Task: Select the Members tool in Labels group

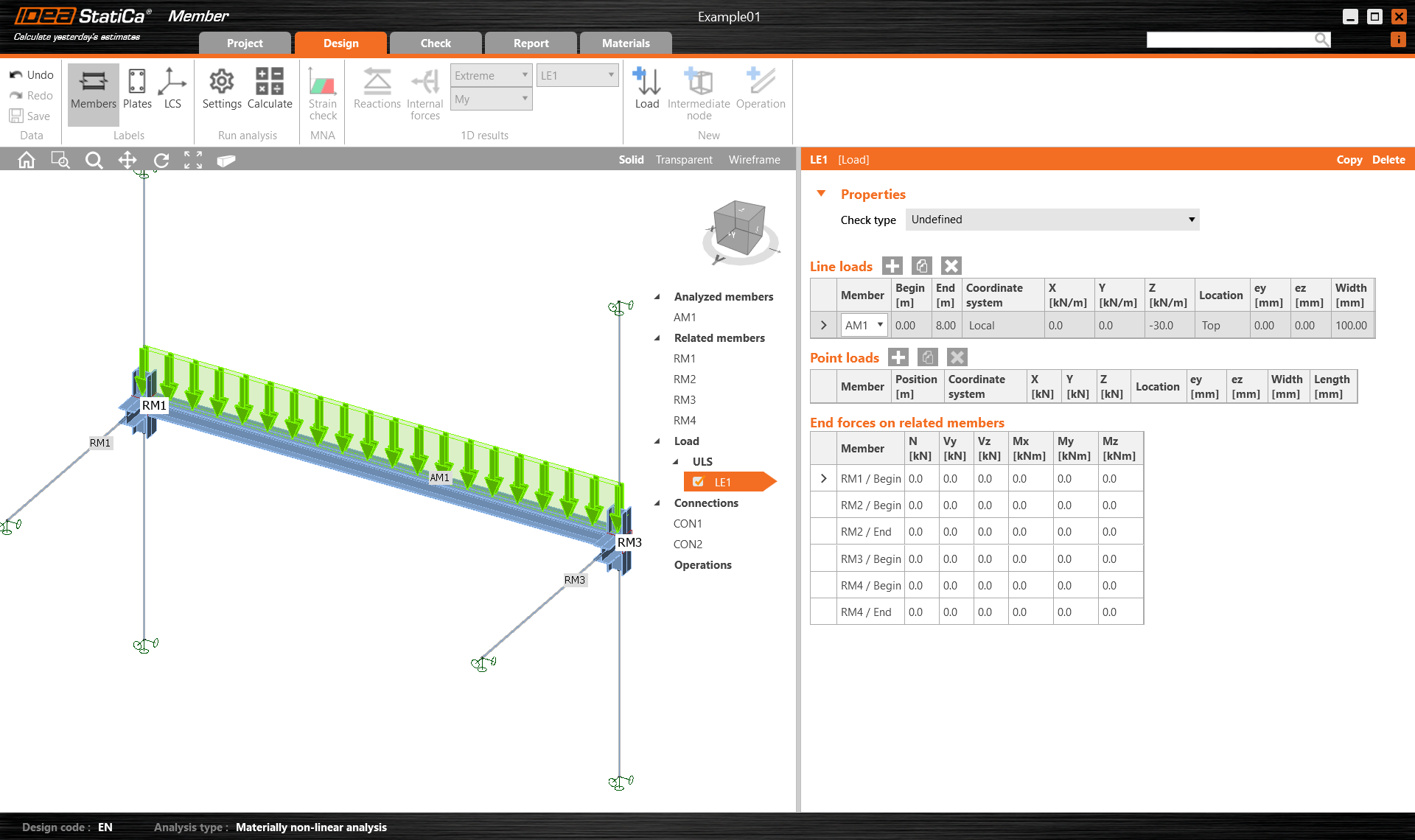Action: pyautogui.click(x=92, y=92)
